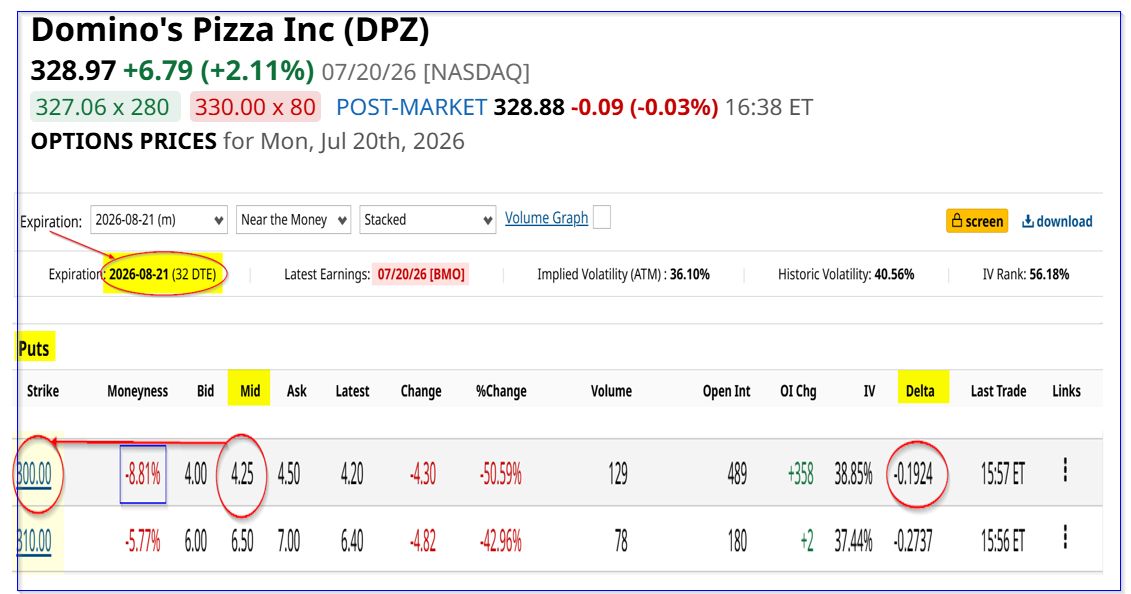Sort by the Mid column header

[x=250, y=391]
